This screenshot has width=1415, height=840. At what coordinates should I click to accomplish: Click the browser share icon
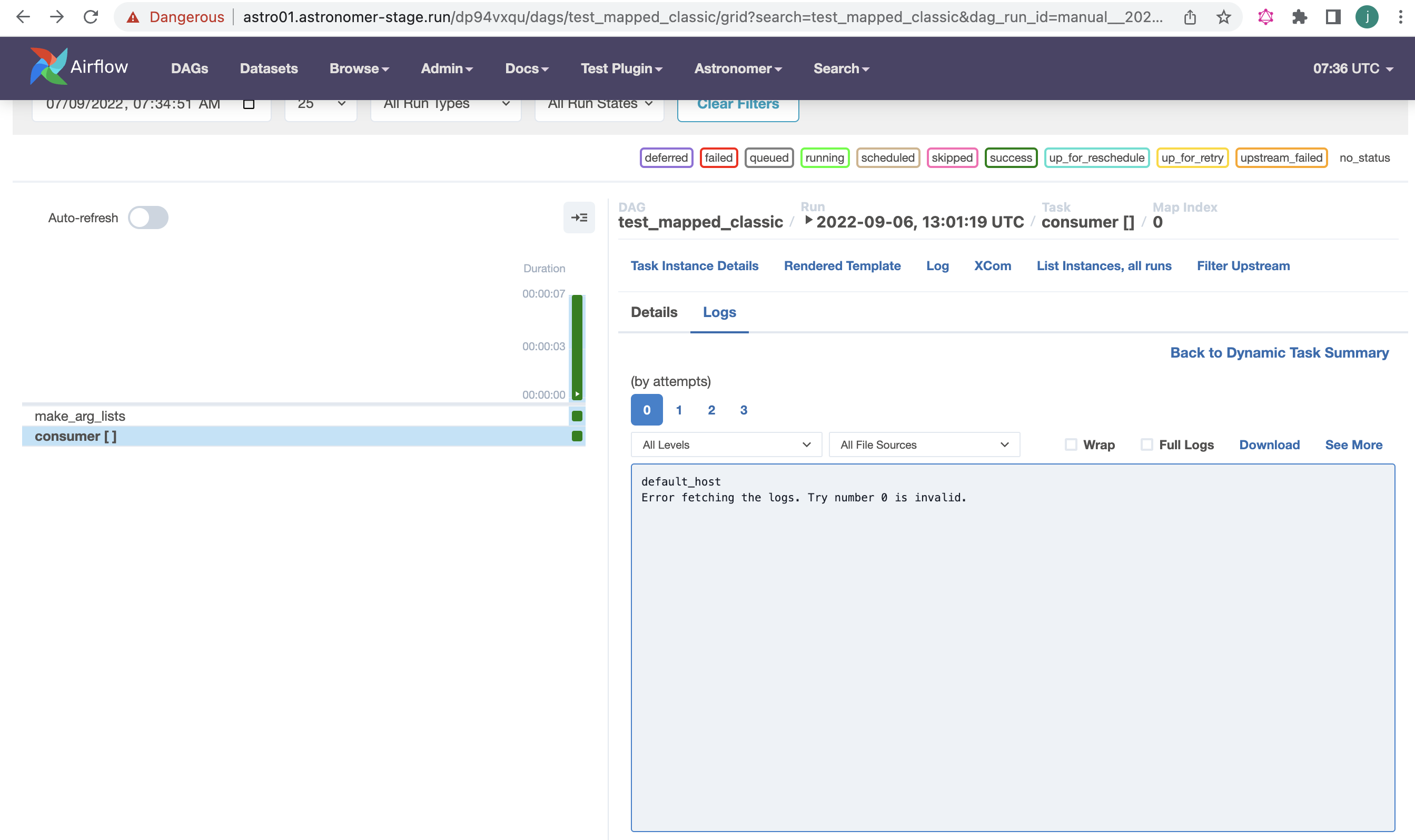tap(1190, 16)
